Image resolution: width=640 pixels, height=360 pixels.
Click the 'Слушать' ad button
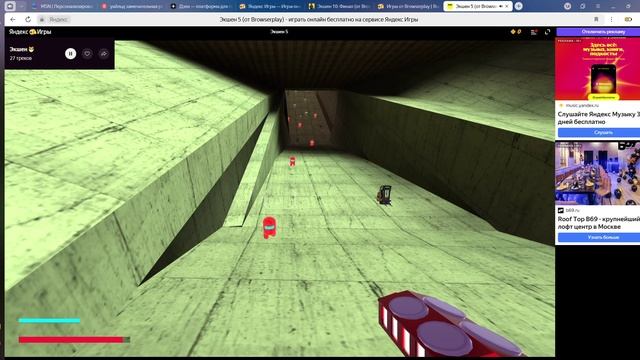coord(599,133)
